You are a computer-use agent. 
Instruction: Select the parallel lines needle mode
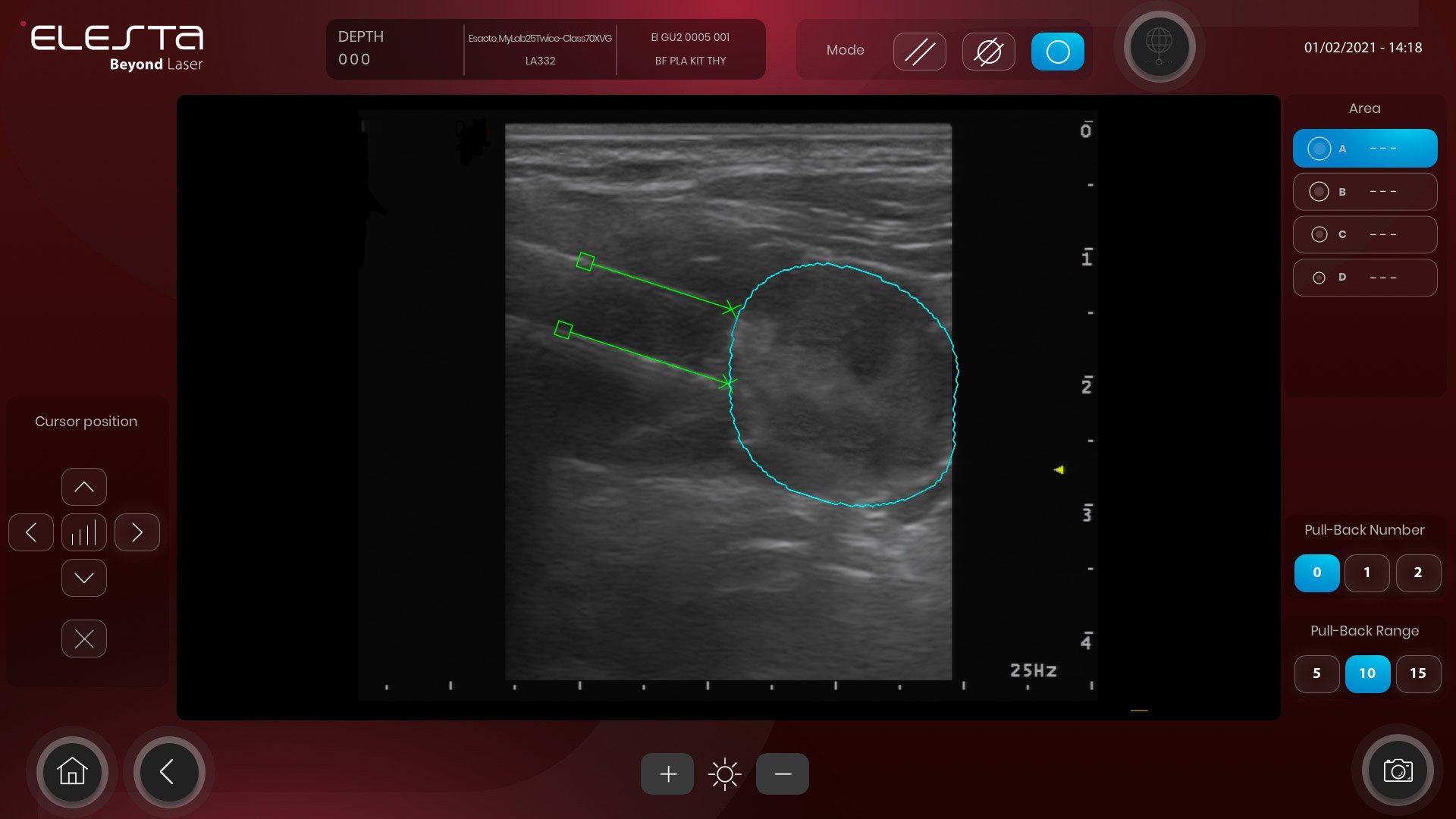[x=919, y=52]
